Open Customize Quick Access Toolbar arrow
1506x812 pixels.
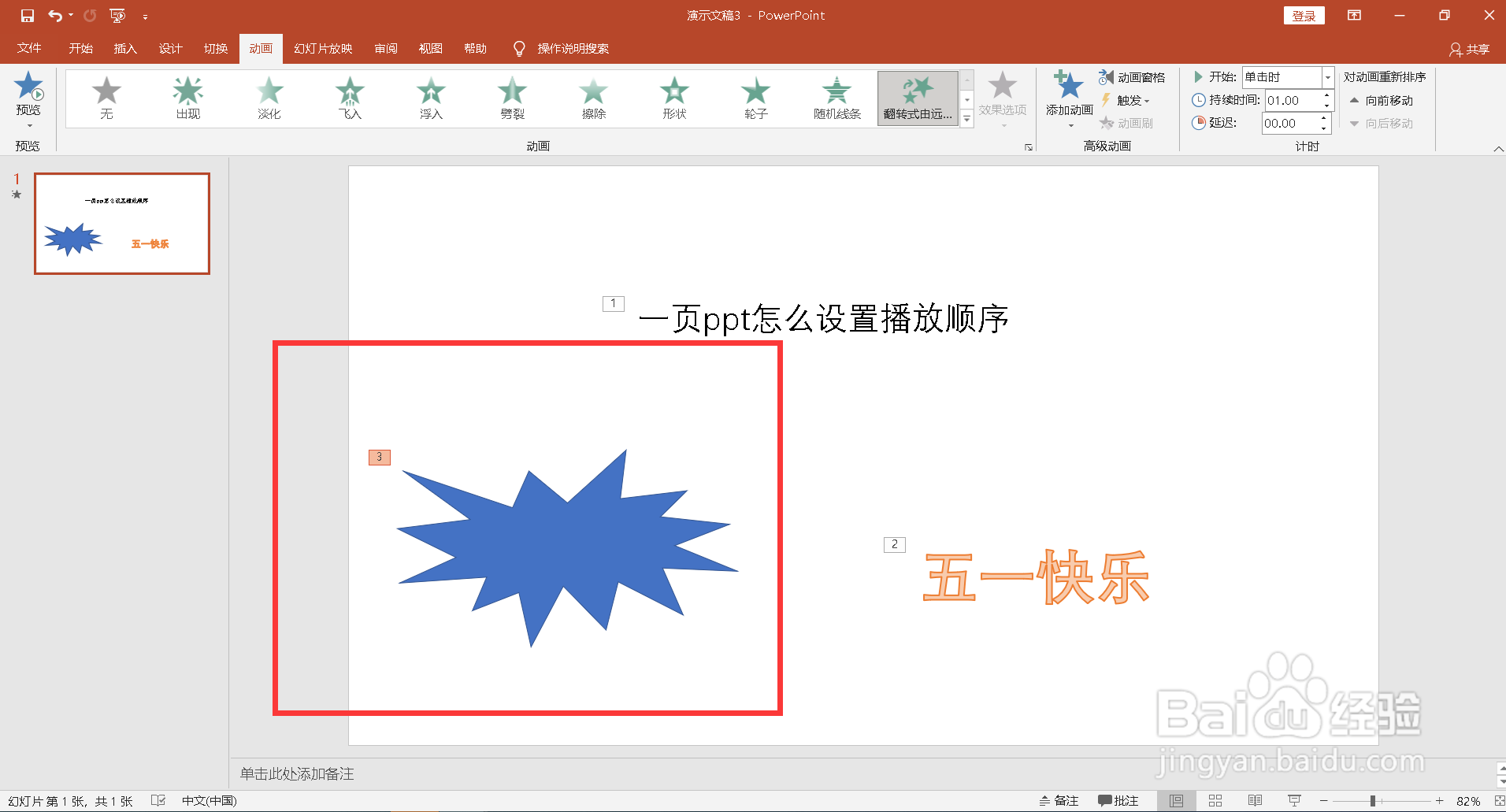pos(145,17)
